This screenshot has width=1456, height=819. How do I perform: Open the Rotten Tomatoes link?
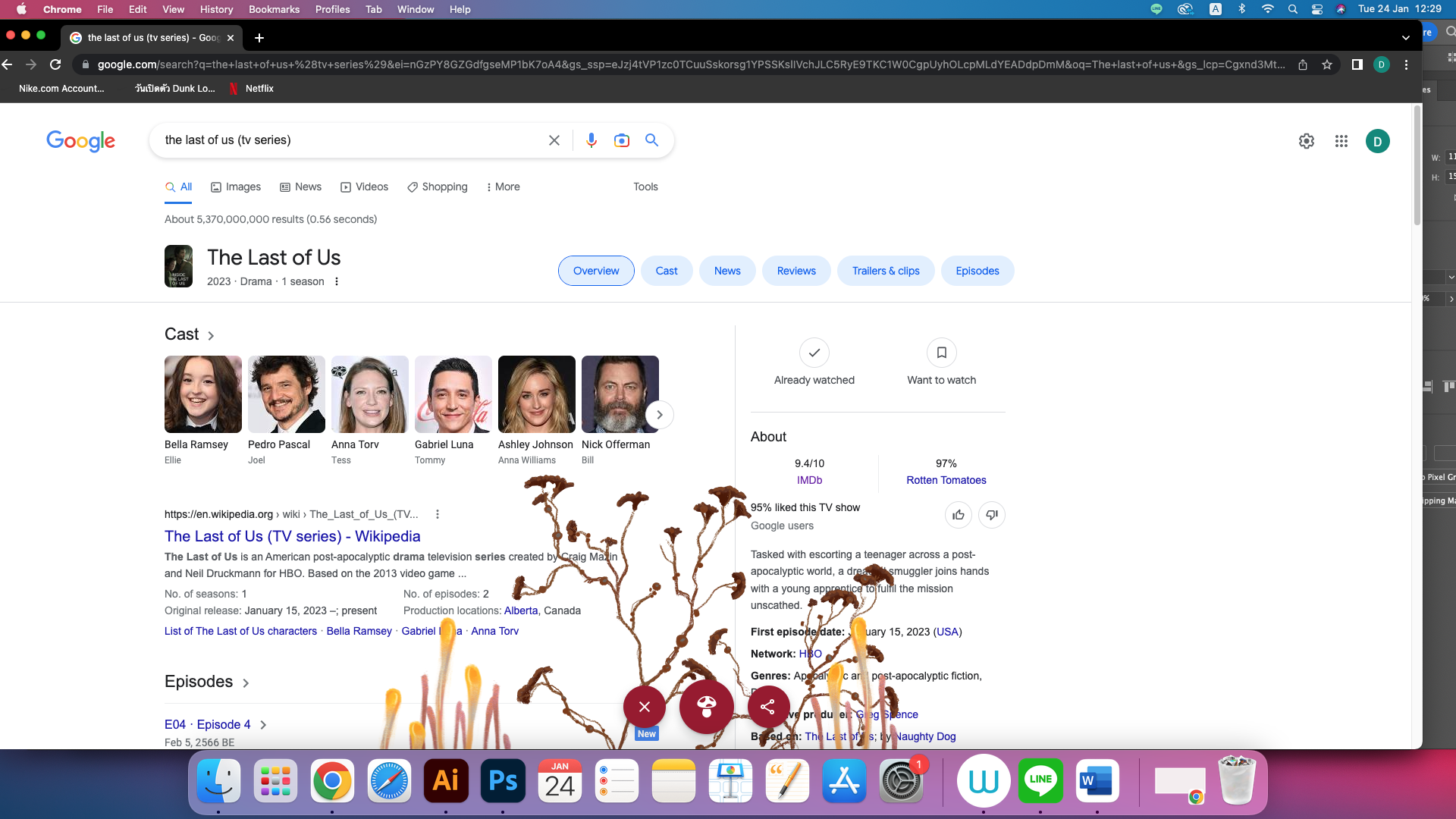[x=946, y=480]
